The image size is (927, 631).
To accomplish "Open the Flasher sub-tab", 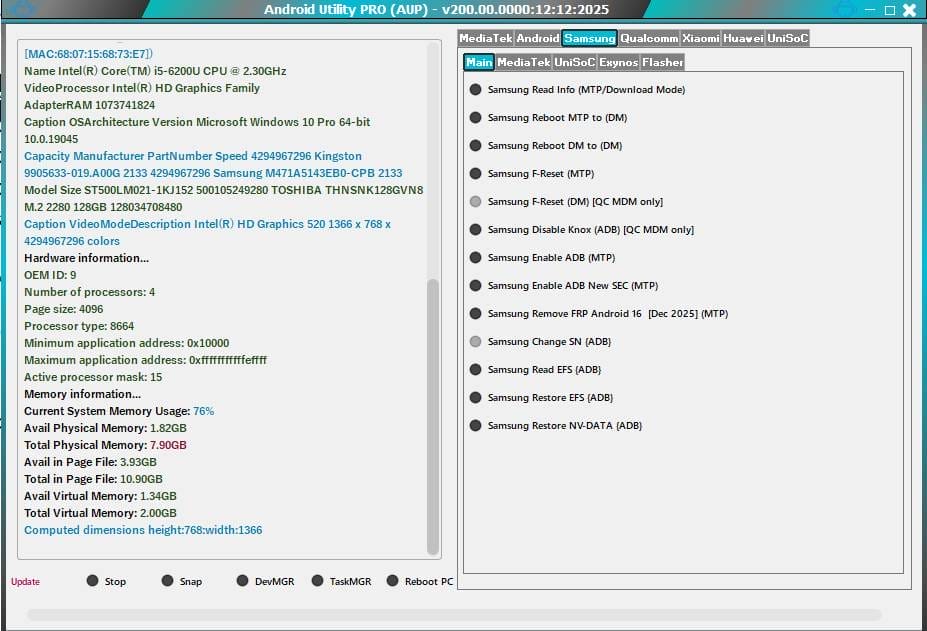I will pyautogui.click(x=663, y=61).
